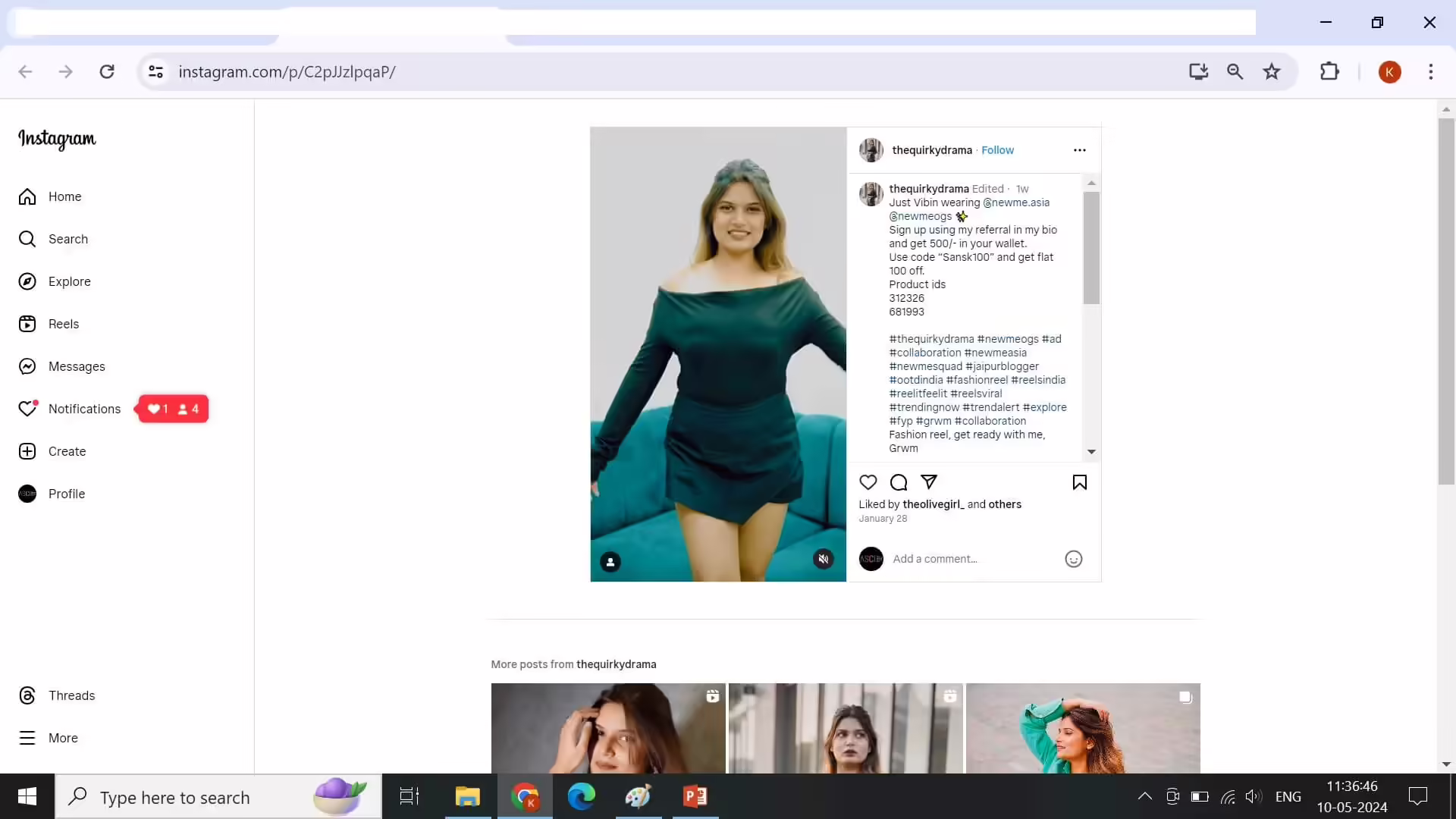Click the caption scrollbar thumb

pyautogui.click(x=1091, y=248)
